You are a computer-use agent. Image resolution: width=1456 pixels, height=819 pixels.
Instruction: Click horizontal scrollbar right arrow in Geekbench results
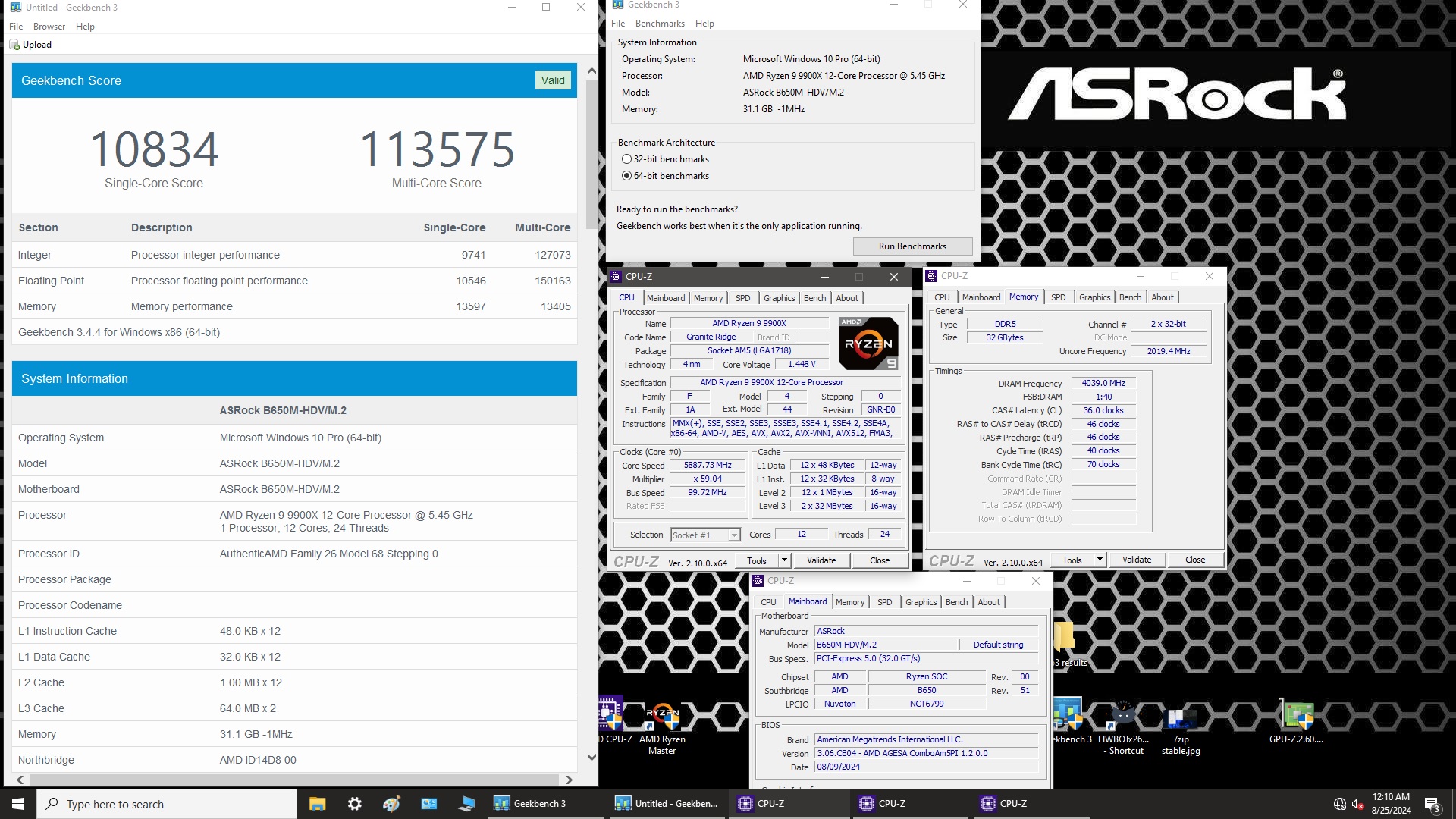(569, 780)
